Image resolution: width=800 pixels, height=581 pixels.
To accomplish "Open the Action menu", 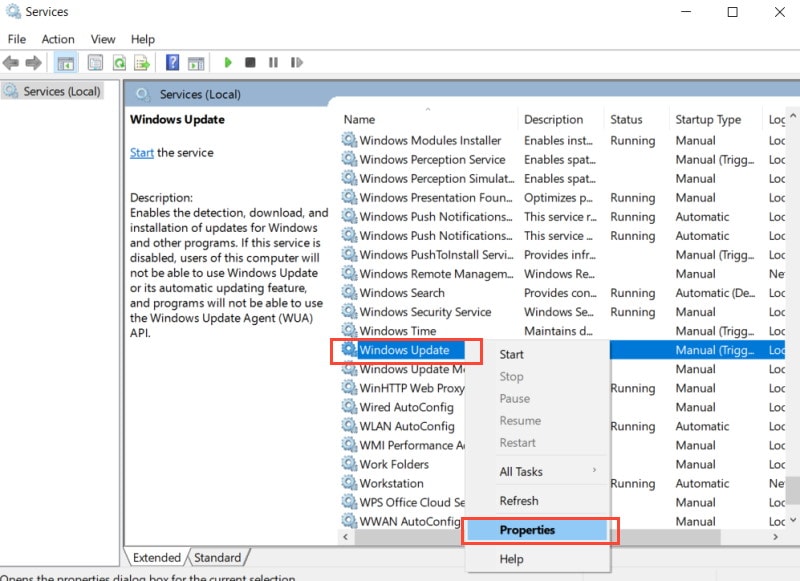I will point(58,39).
